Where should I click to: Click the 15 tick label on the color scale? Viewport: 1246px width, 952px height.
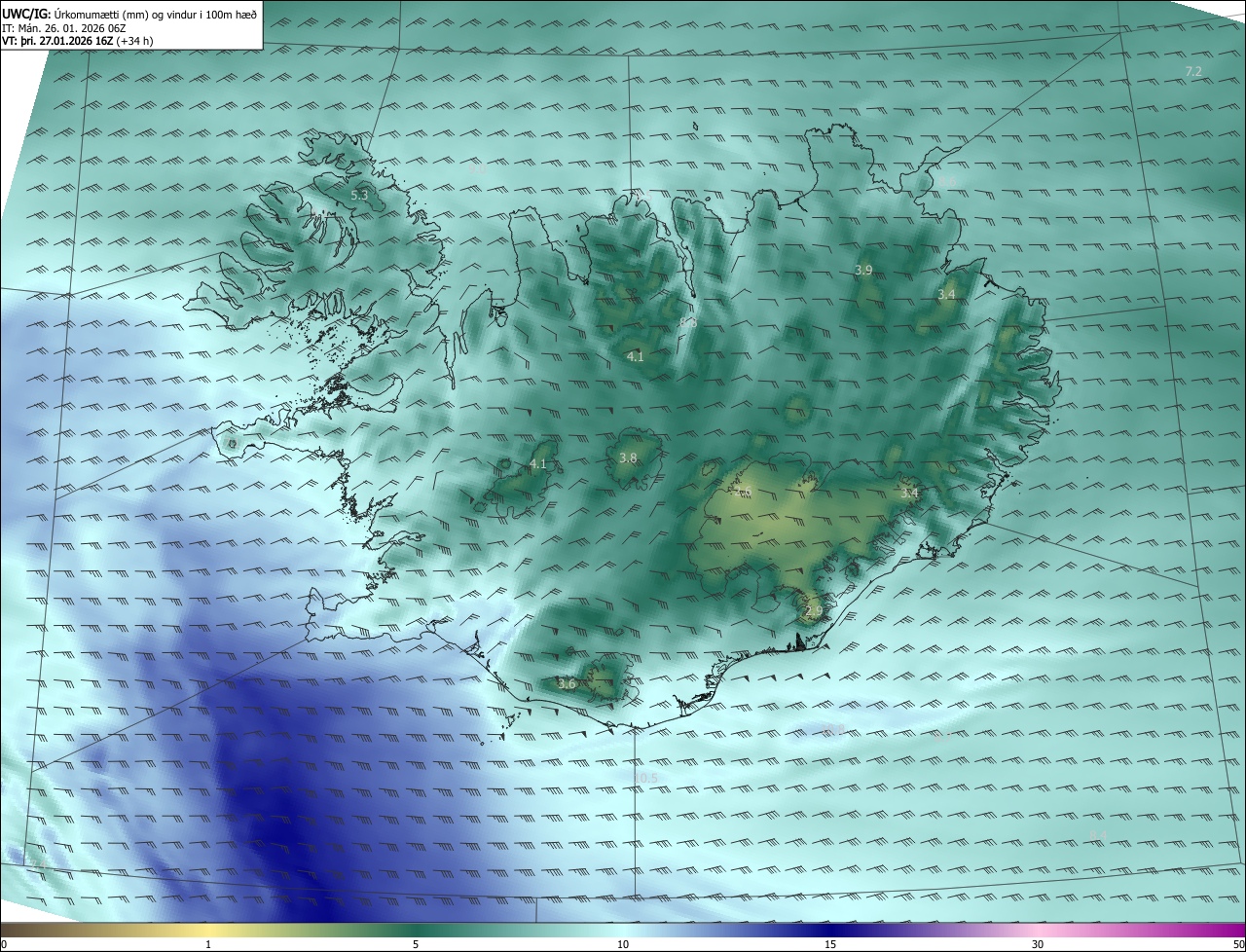pyautogui.click(x=830, y=944)
